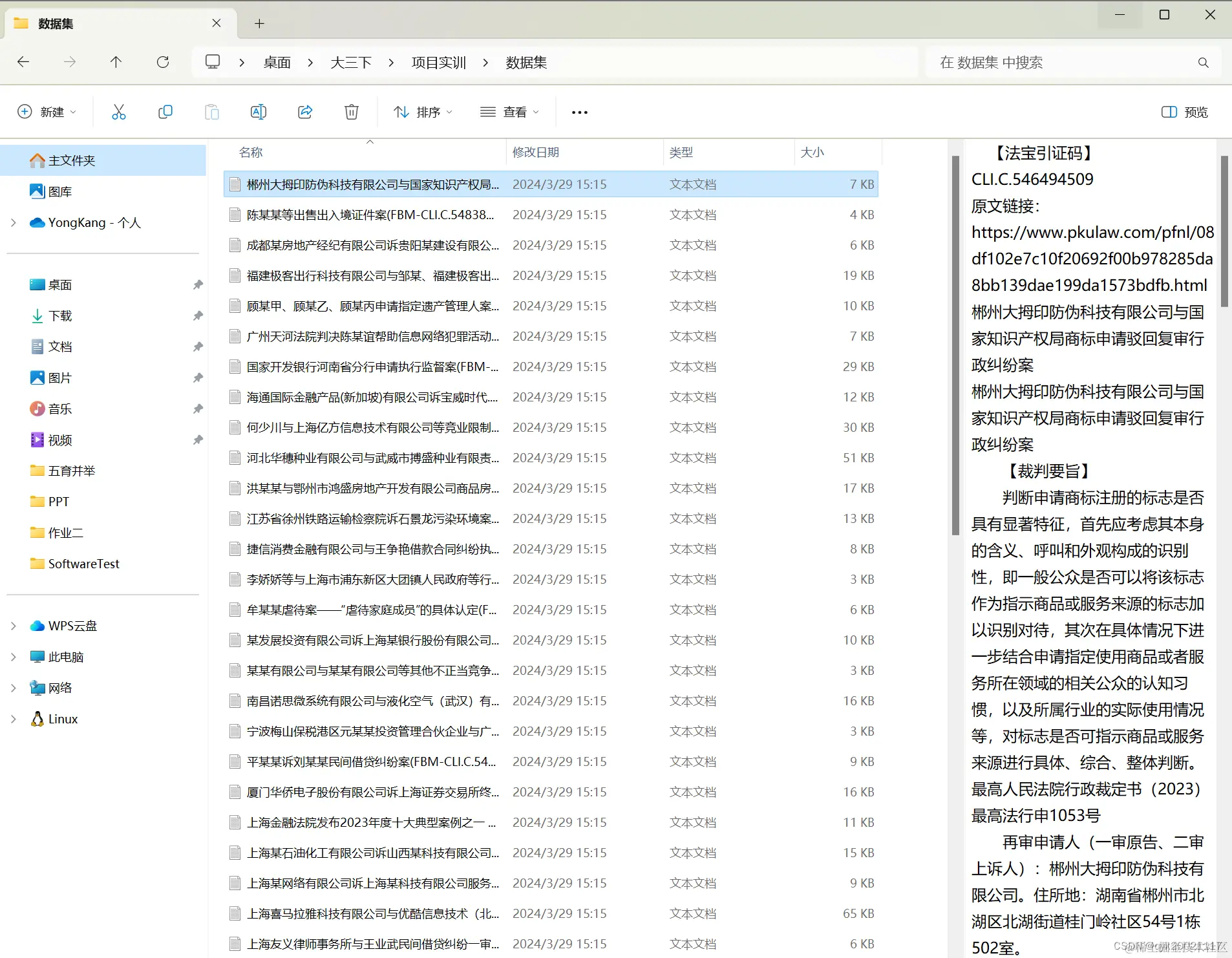Click chevron after 桌面 in address bar
Viewport: 1232px width, 958px height.
tap(310, 63)
